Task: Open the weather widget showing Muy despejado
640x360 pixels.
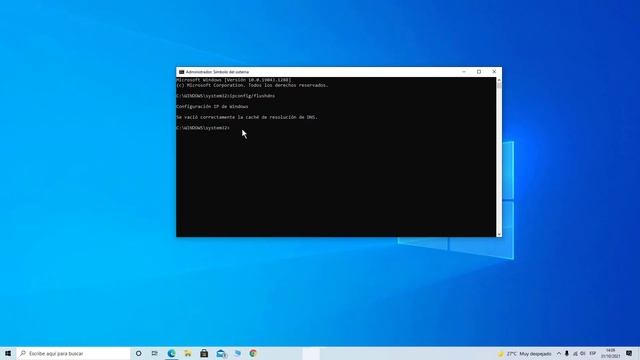Action: point(524,354)
